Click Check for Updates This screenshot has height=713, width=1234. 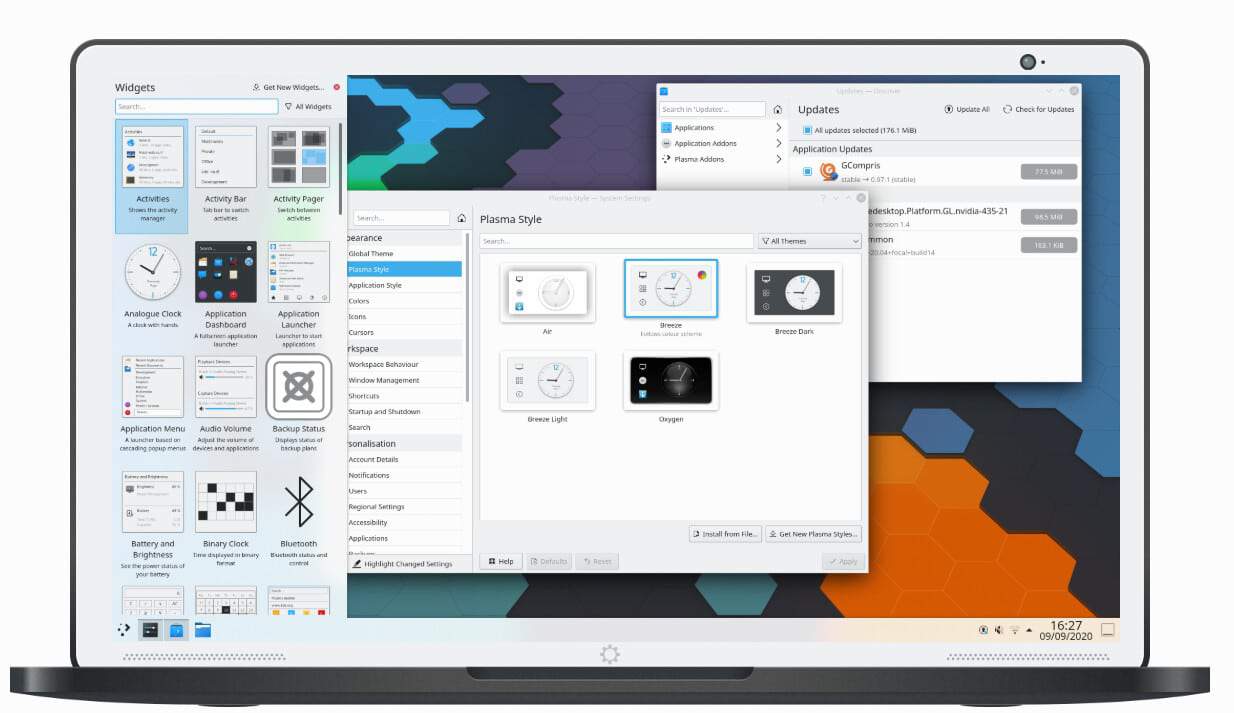click(1039, 109)
